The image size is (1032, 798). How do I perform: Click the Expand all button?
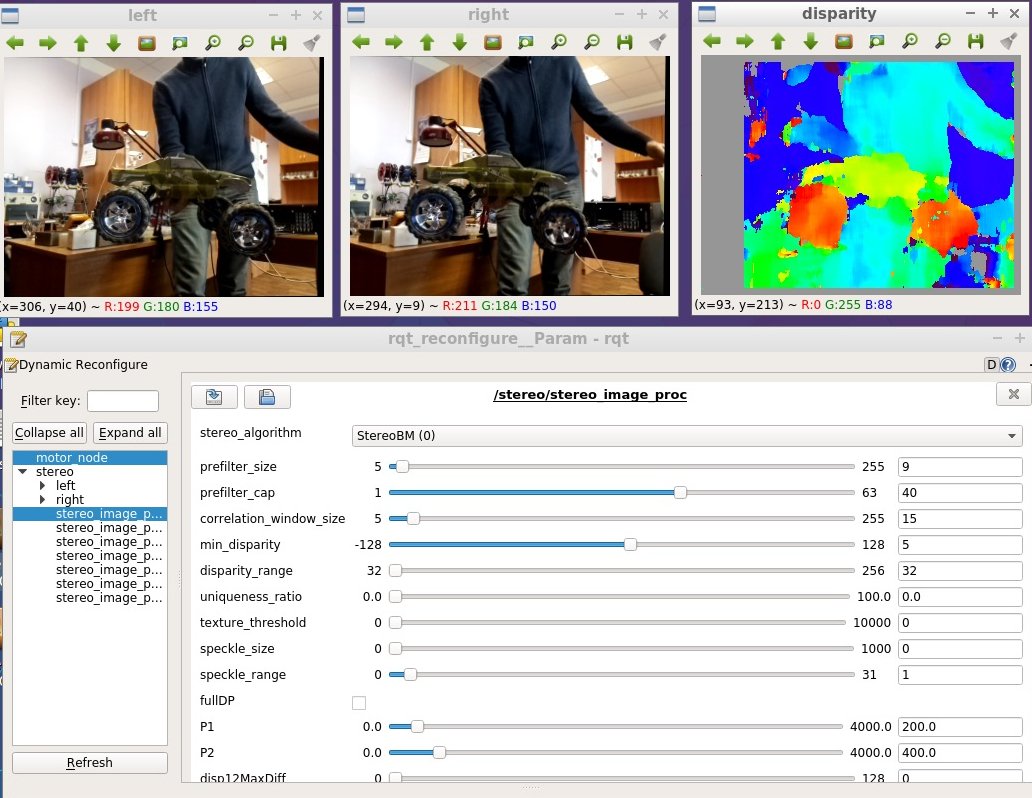click(130, 433)
